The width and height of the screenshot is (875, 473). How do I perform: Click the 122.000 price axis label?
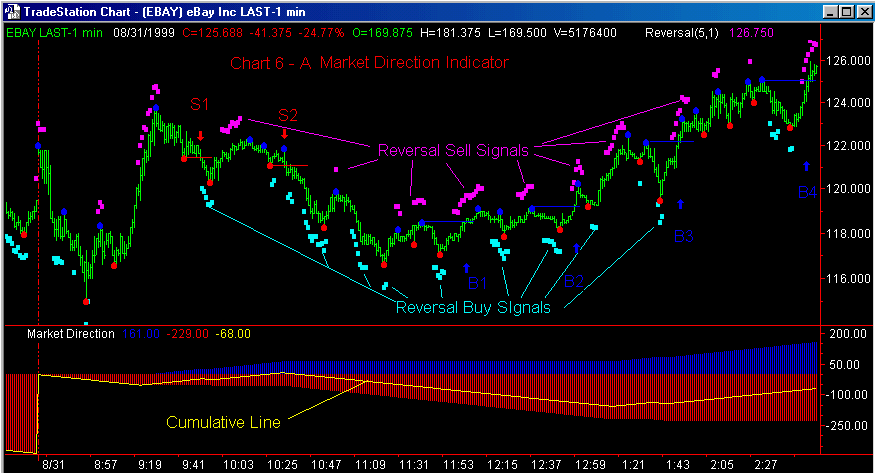pyautogui.click(x=848, y=146)
